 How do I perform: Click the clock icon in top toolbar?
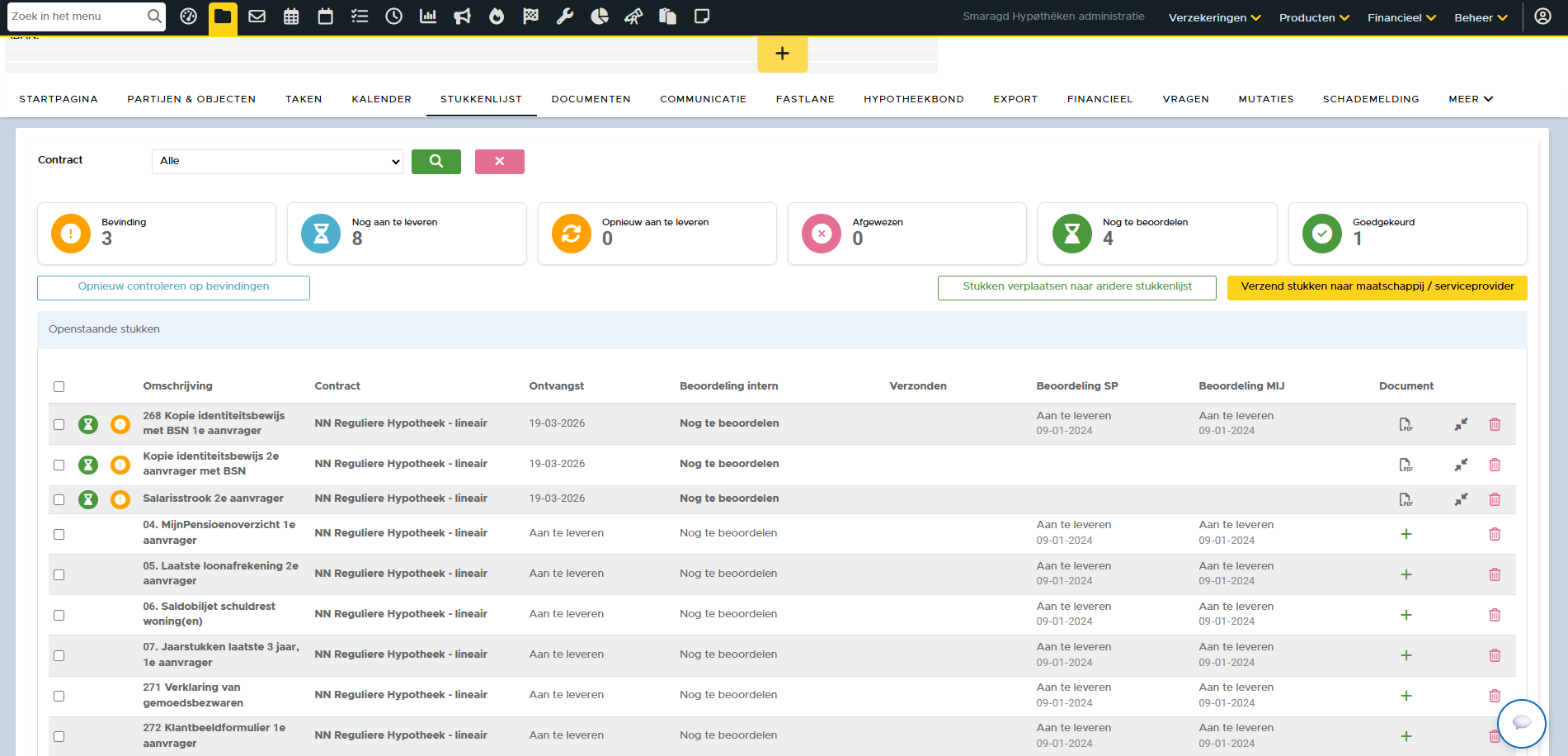[394, 17]
